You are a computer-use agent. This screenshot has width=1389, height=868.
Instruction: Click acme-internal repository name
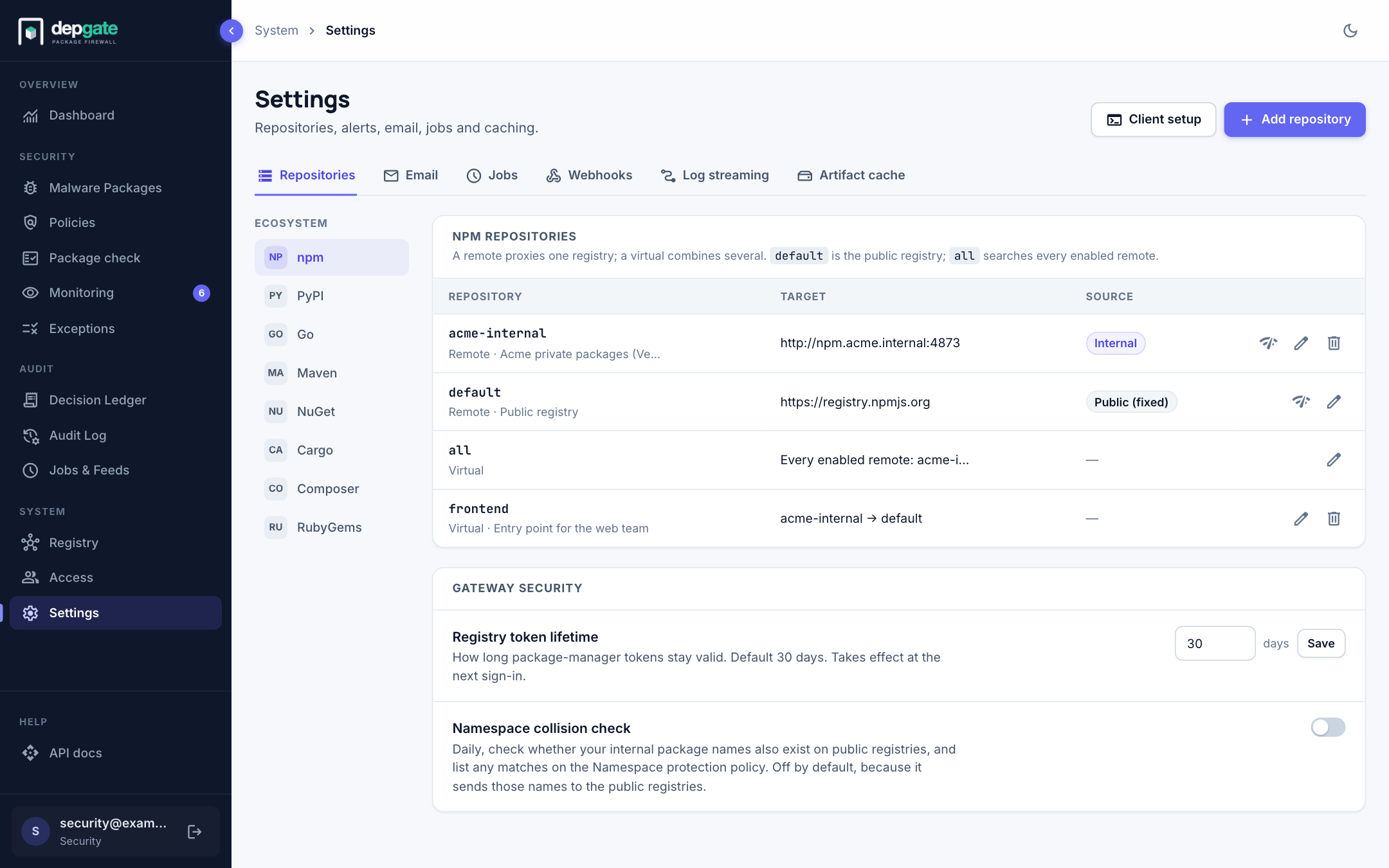click(x=497, y=333)
